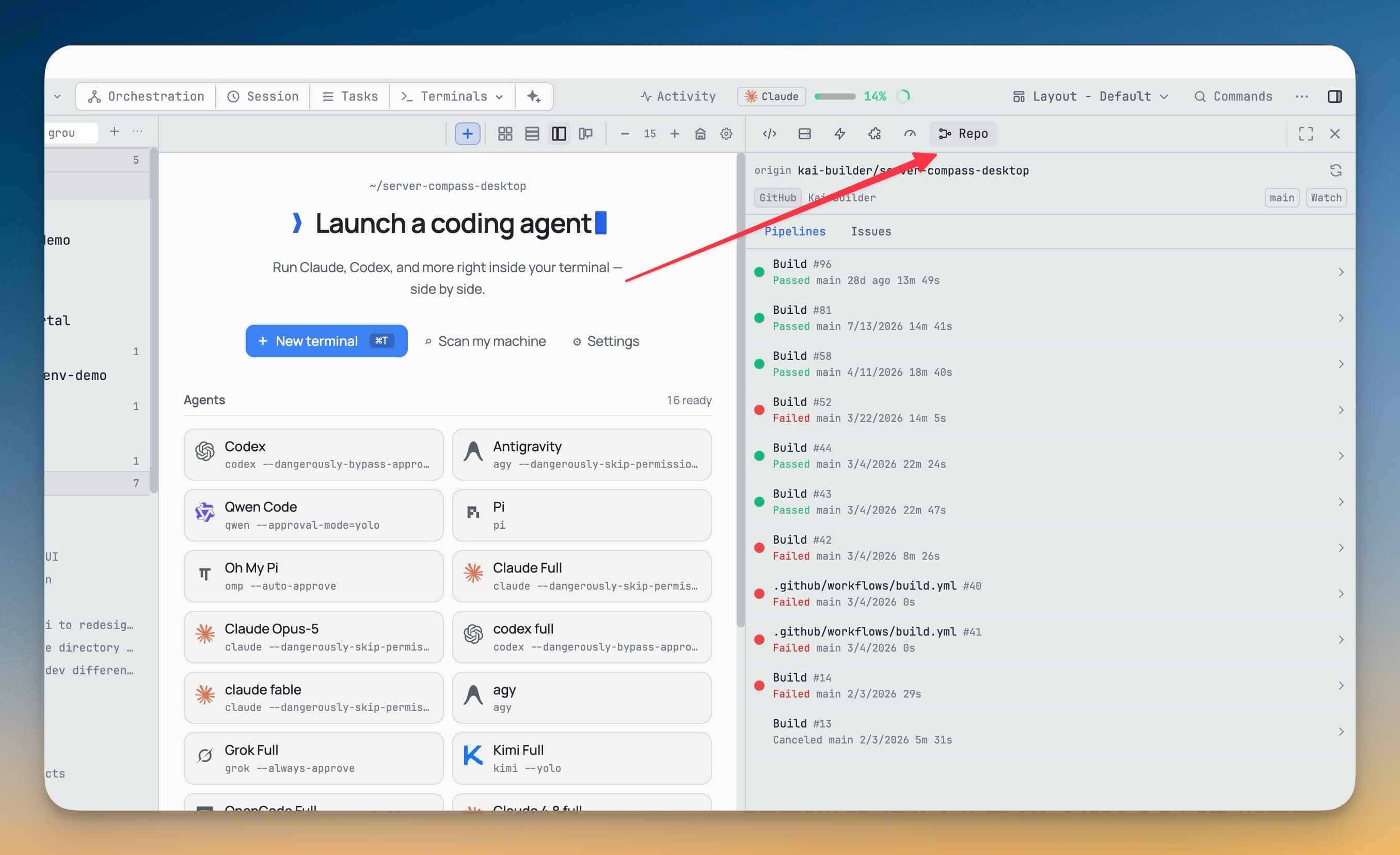Viewport: 1400px width, 855px height.
Task: Click the New terminal button
Action: coord(326,341)
